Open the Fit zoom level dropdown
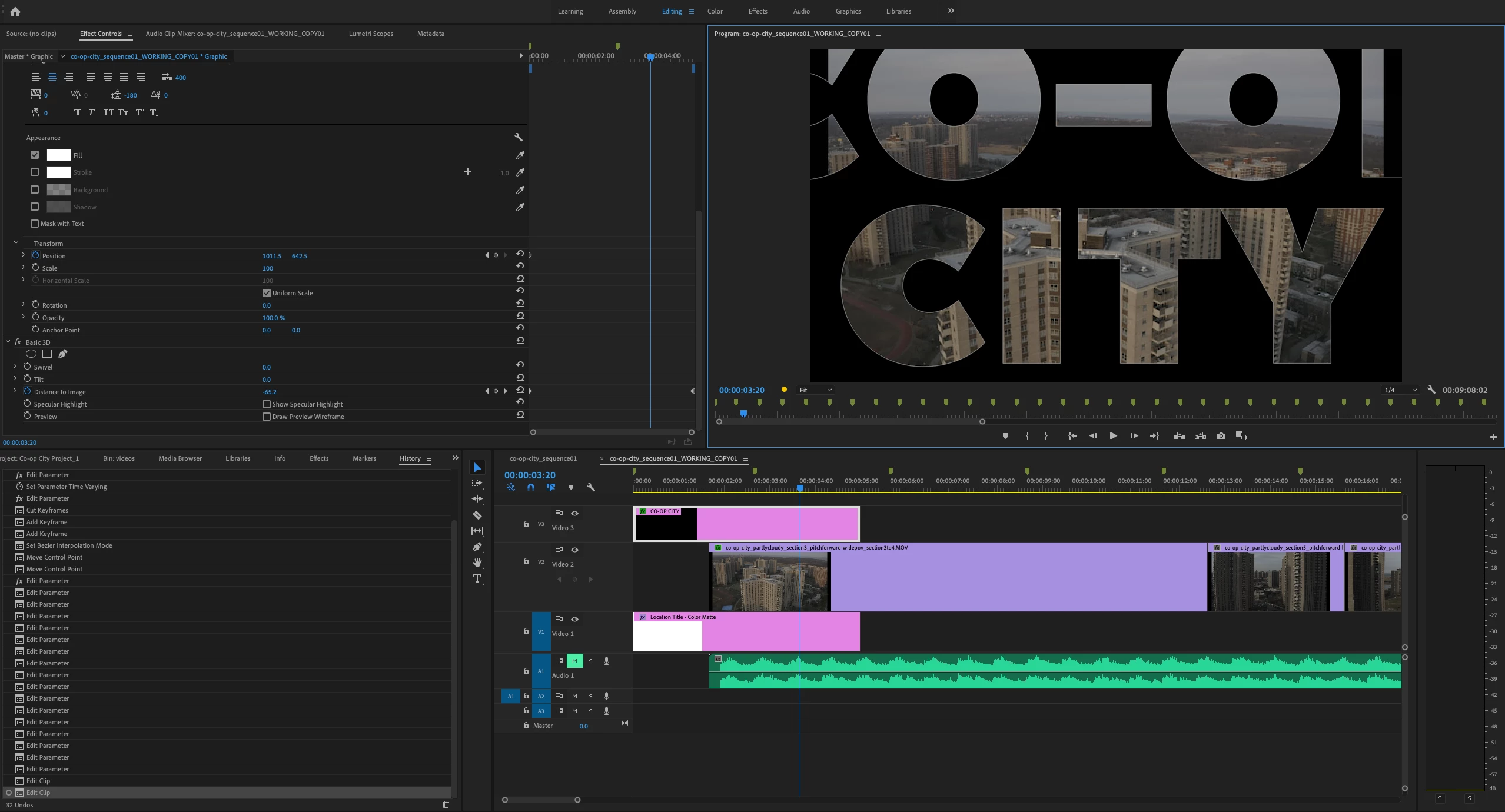 point(815,390)
